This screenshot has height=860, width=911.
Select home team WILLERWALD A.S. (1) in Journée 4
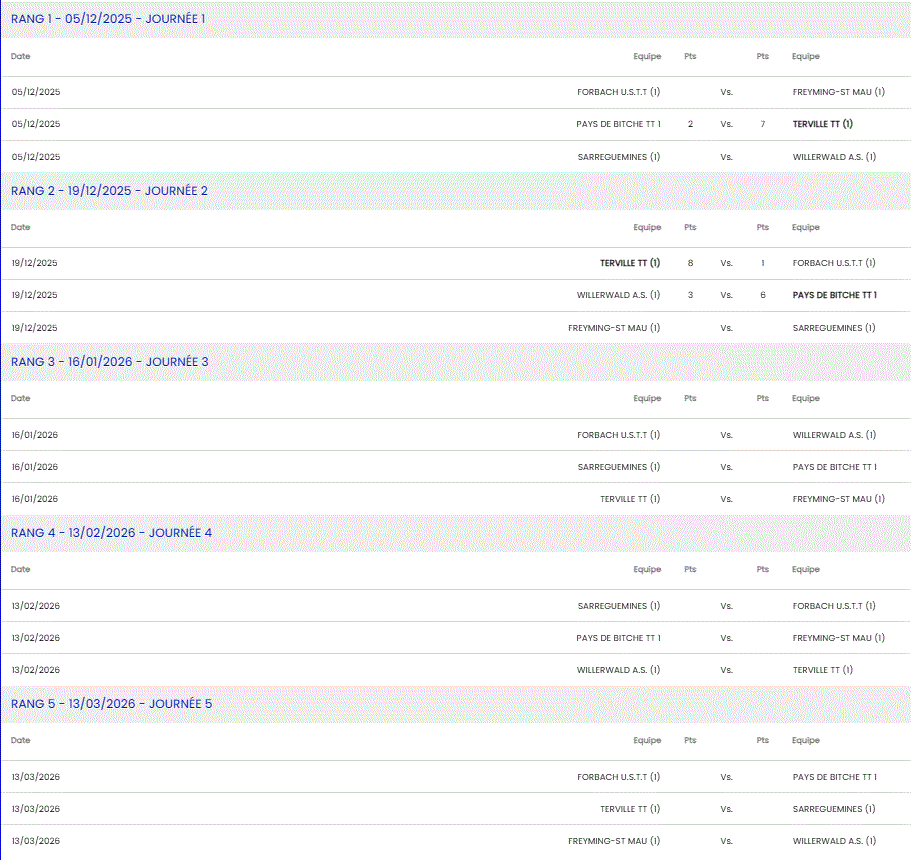point(618,670)
